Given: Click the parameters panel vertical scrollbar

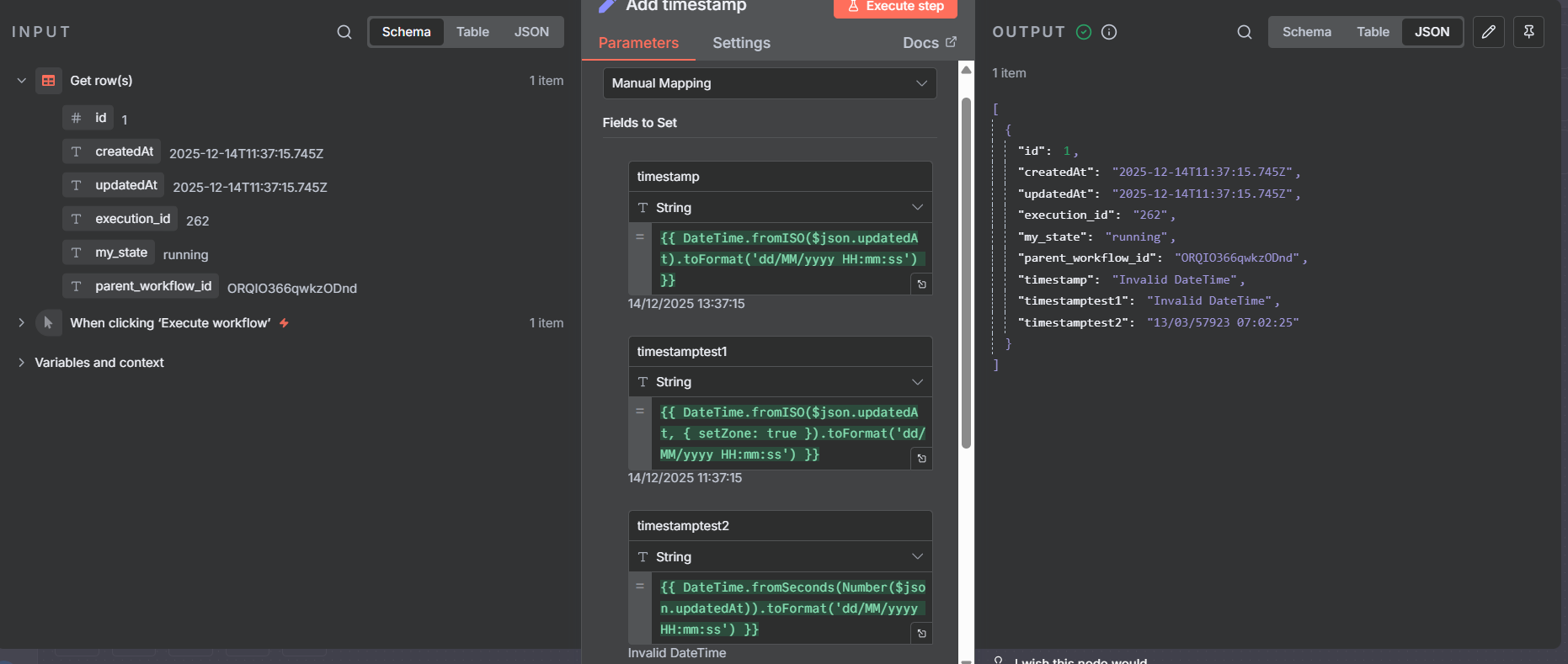Looking at the screenshot, I should tap(966, 274).
